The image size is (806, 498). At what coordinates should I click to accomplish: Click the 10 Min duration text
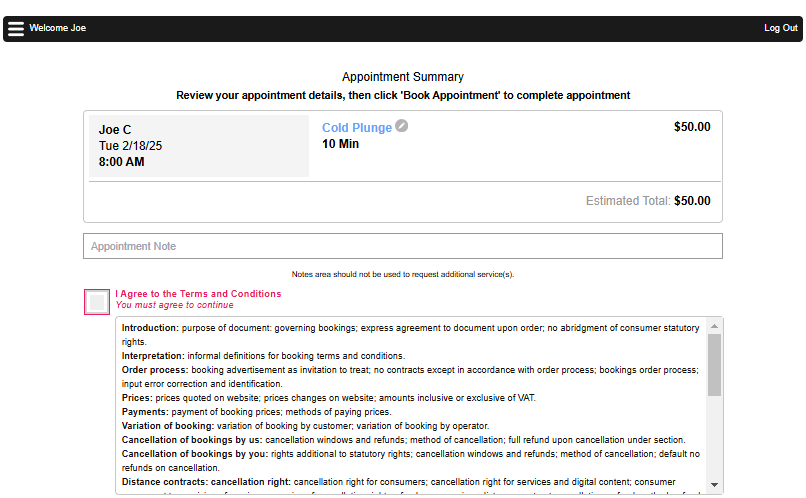tap(340, 144)
